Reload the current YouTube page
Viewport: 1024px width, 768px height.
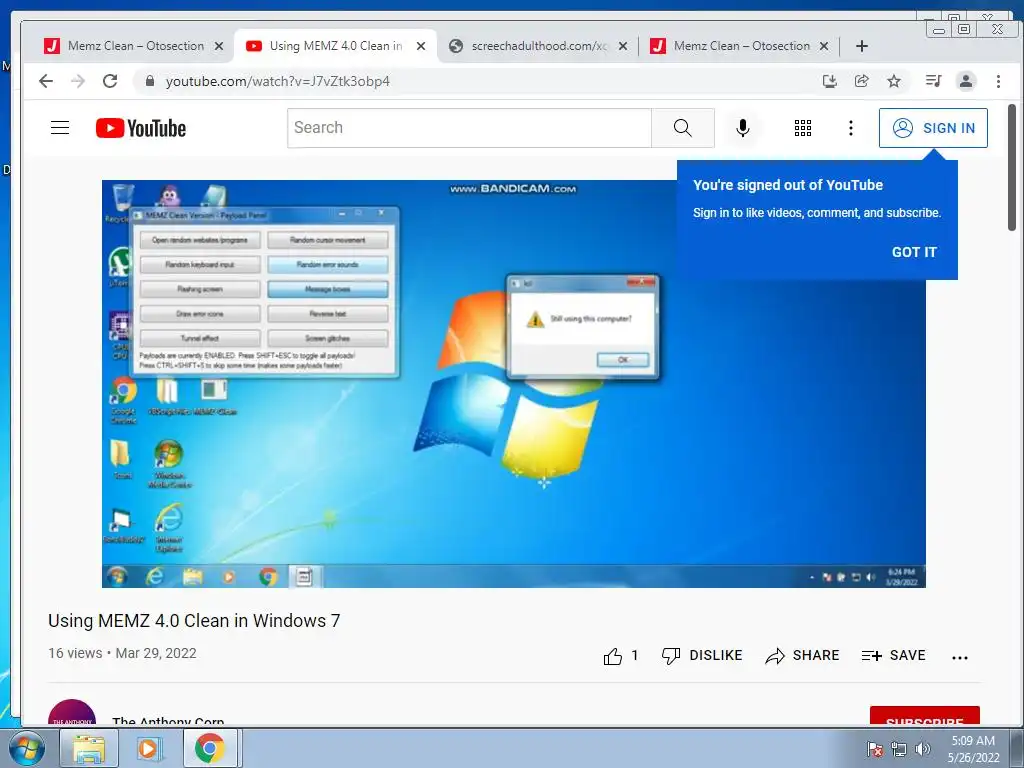[x=110, y=81]
